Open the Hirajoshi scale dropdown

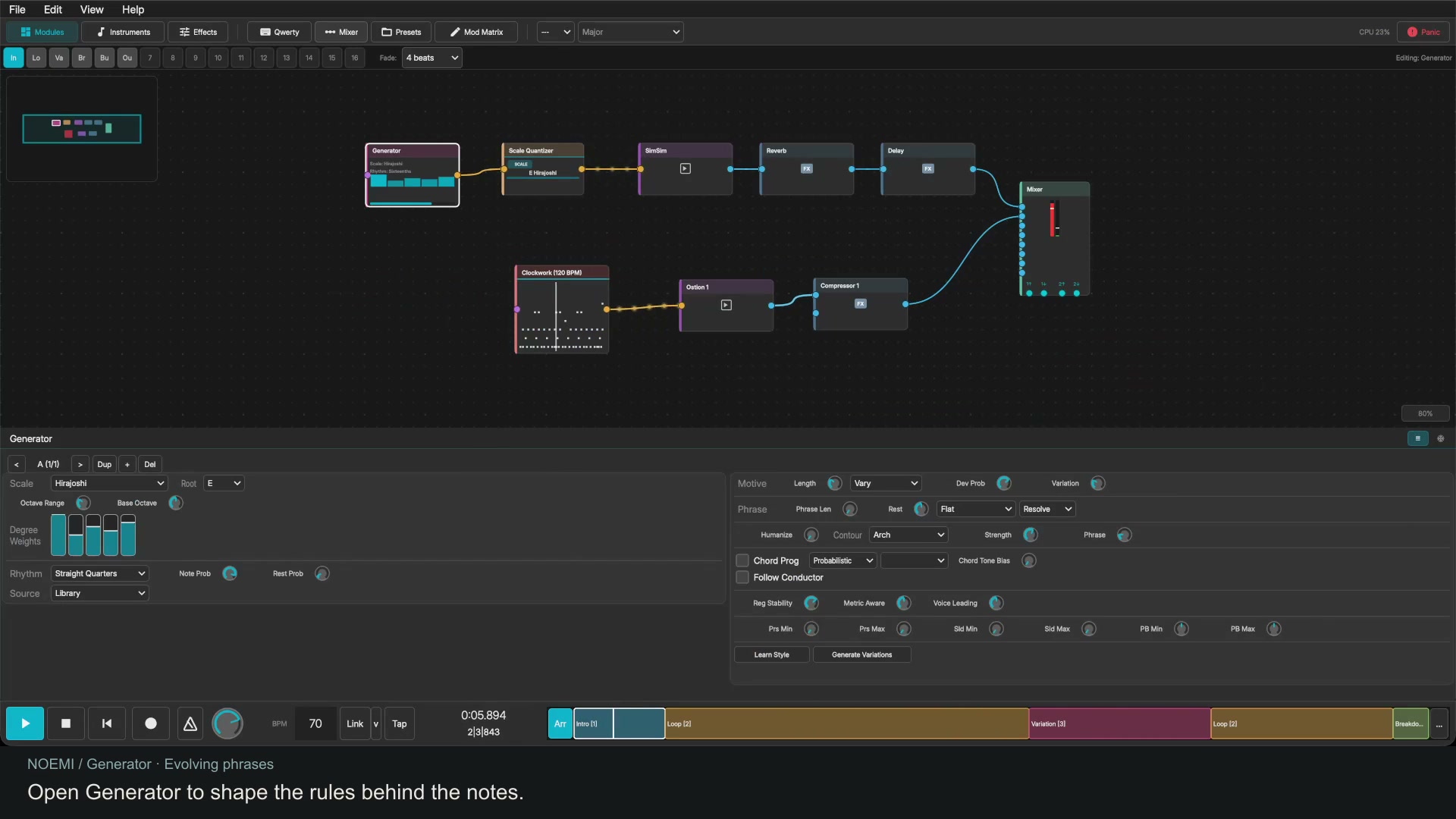coord(109,483)
